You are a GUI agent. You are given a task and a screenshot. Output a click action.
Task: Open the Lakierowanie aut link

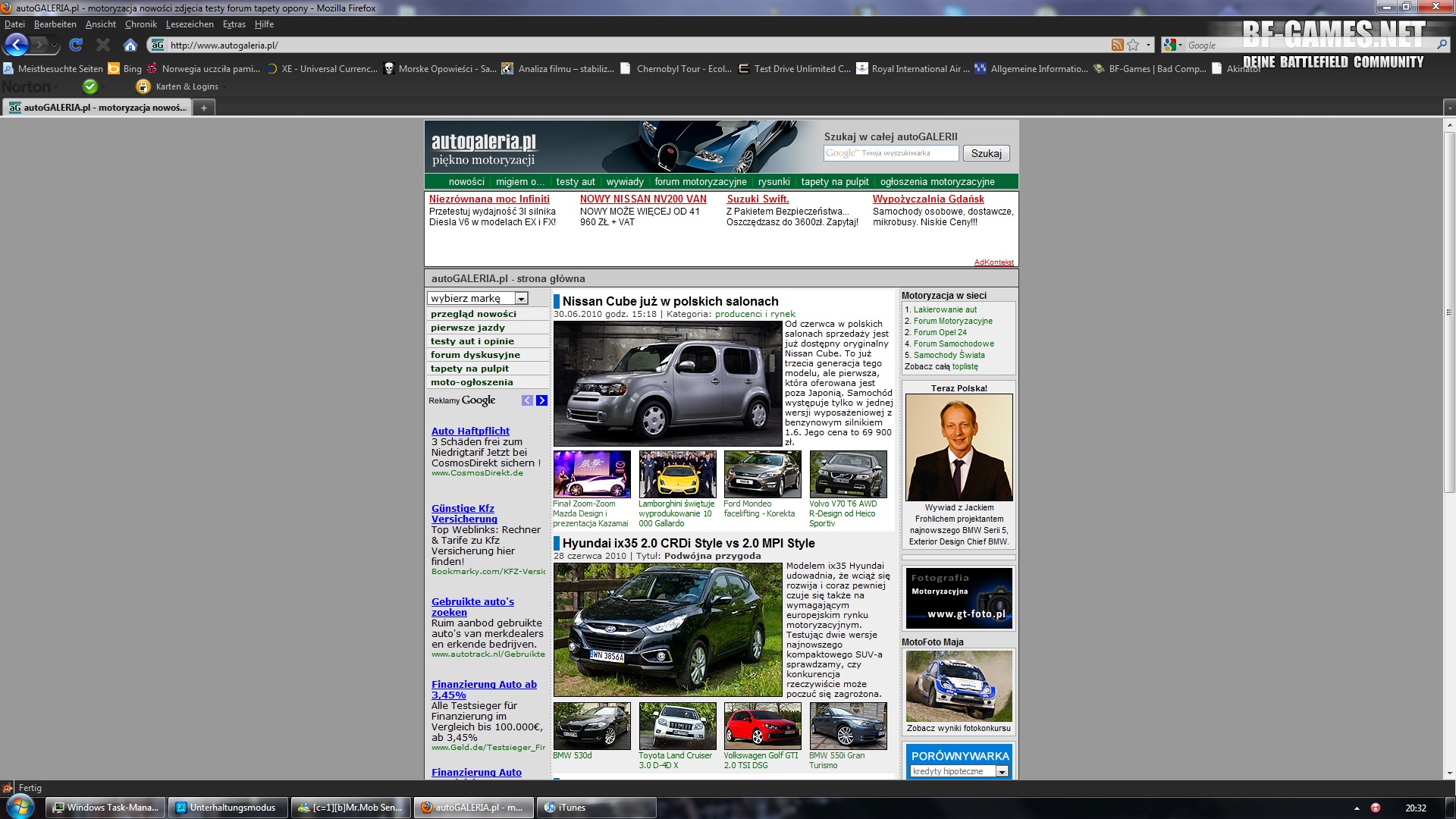point(945,309)
